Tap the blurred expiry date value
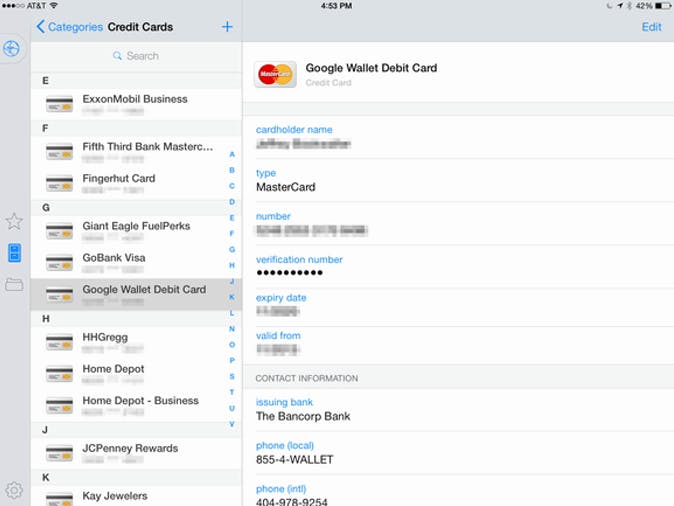Viewport: 674px width, 506px height. pos(277,311)
